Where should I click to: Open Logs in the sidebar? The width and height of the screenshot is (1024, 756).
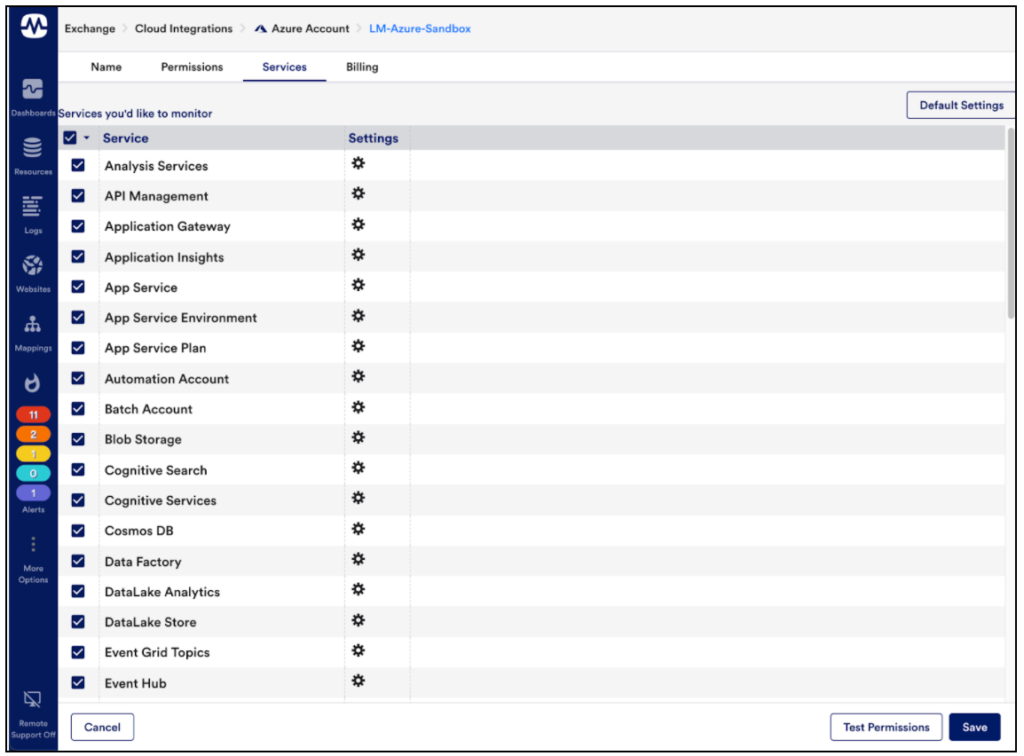click(x=33, y=214)
